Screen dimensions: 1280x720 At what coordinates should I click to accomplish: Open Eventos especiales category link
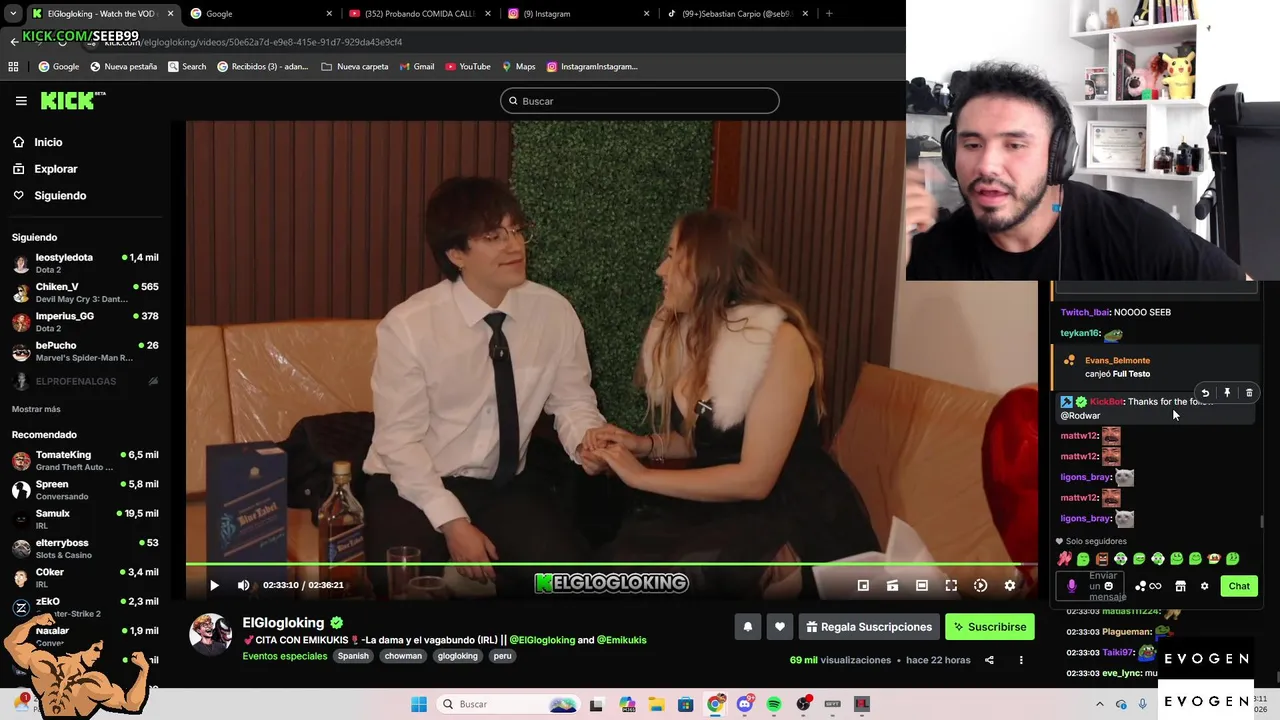click(285, 656)
